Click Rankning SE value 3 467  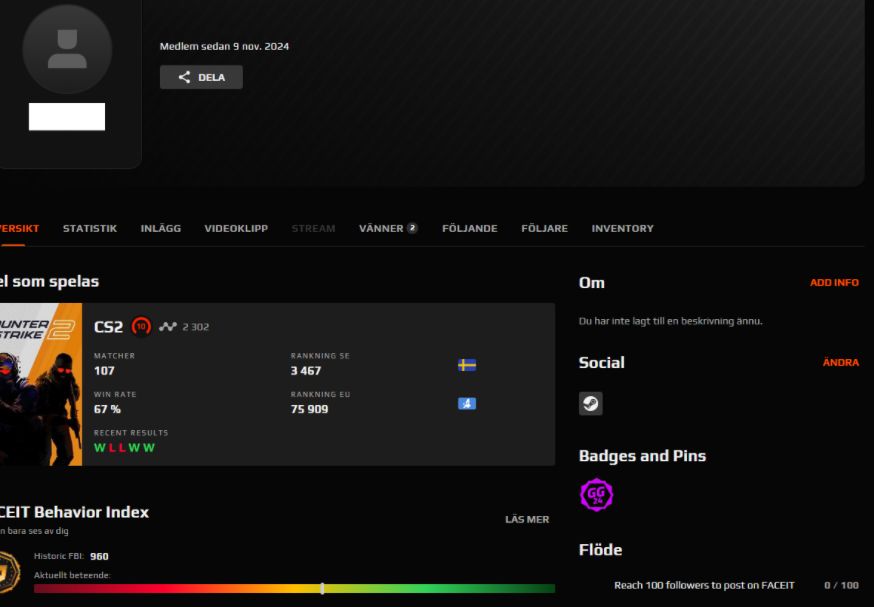pos(305,371)
